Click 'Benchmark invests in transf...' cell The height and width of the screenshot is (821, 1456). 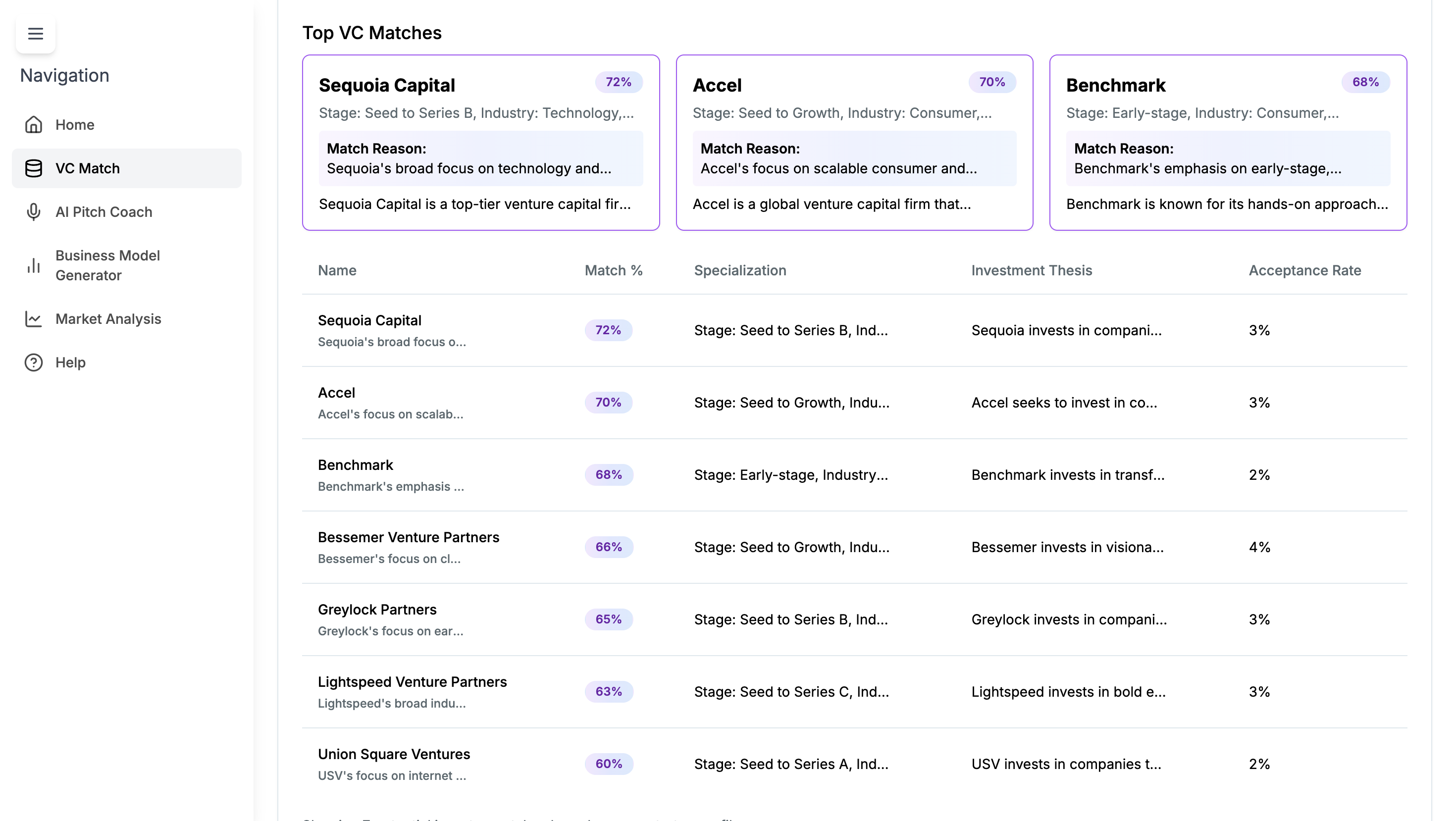pyautogui.click(x=1068, y=475)
